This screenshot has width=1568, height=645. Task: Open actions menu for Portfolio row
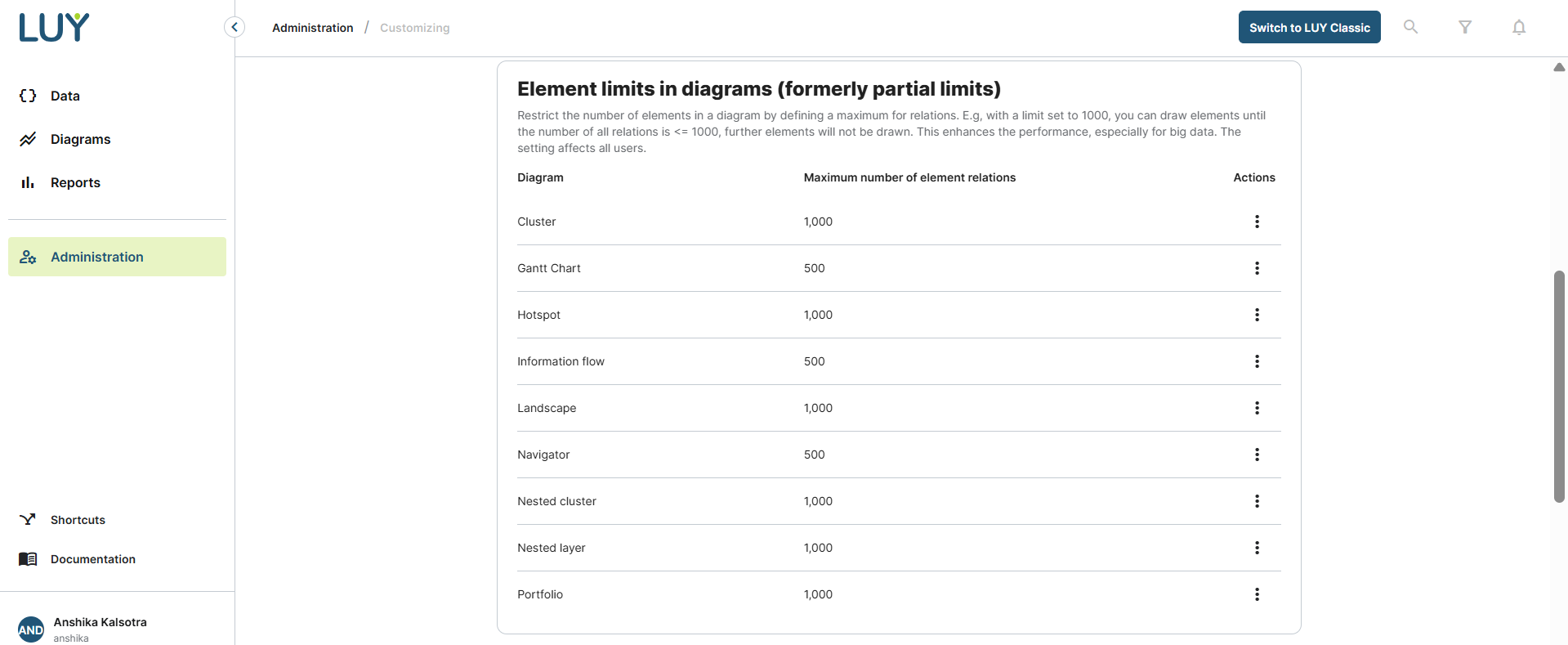click(x=1257, y=594)
